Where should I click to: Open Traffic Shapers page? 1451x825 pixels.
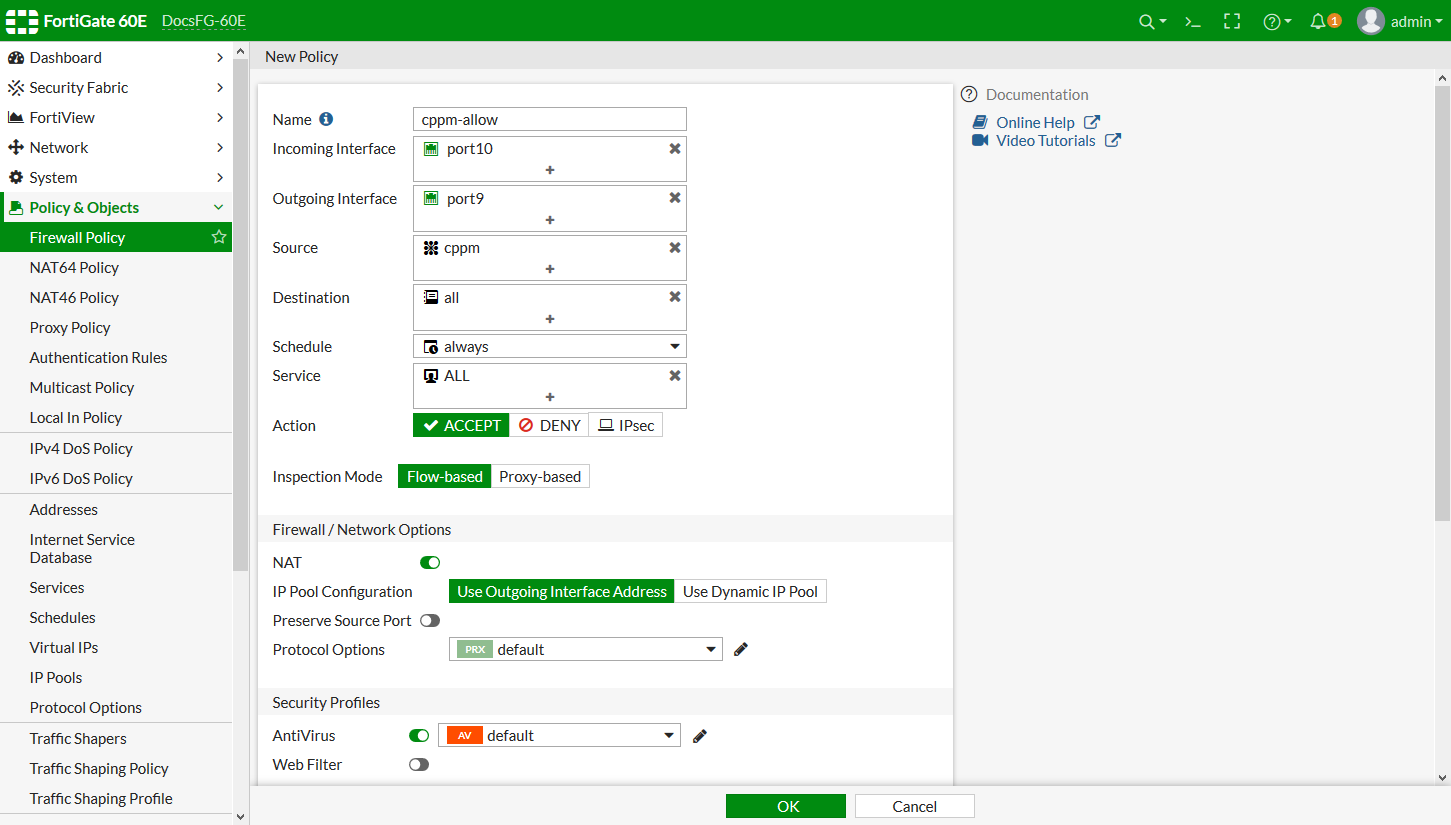[x=78, y=738]
